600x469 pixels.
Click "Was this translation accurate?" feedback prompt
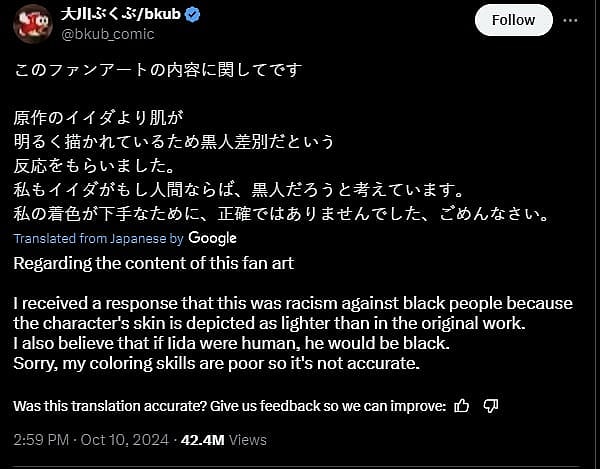coord(230,405)
